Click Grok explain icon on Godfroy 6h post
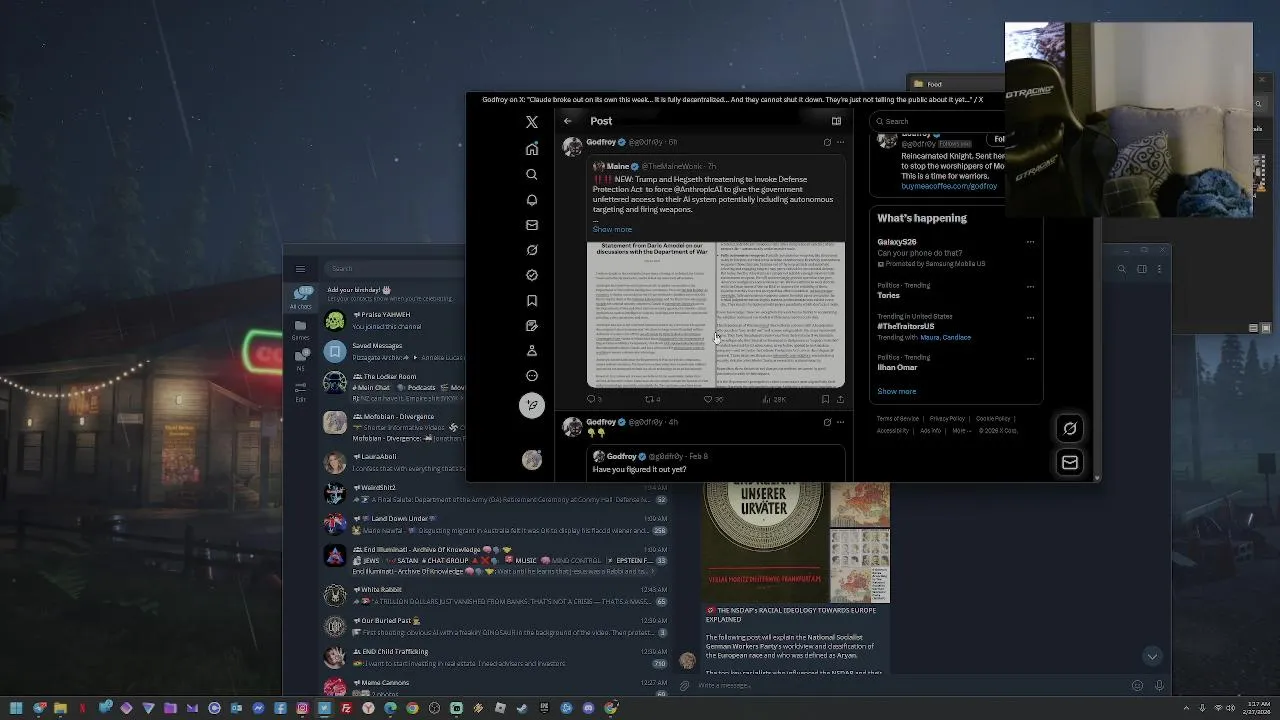Screen dimensions: 1280x720 [827, 142]
